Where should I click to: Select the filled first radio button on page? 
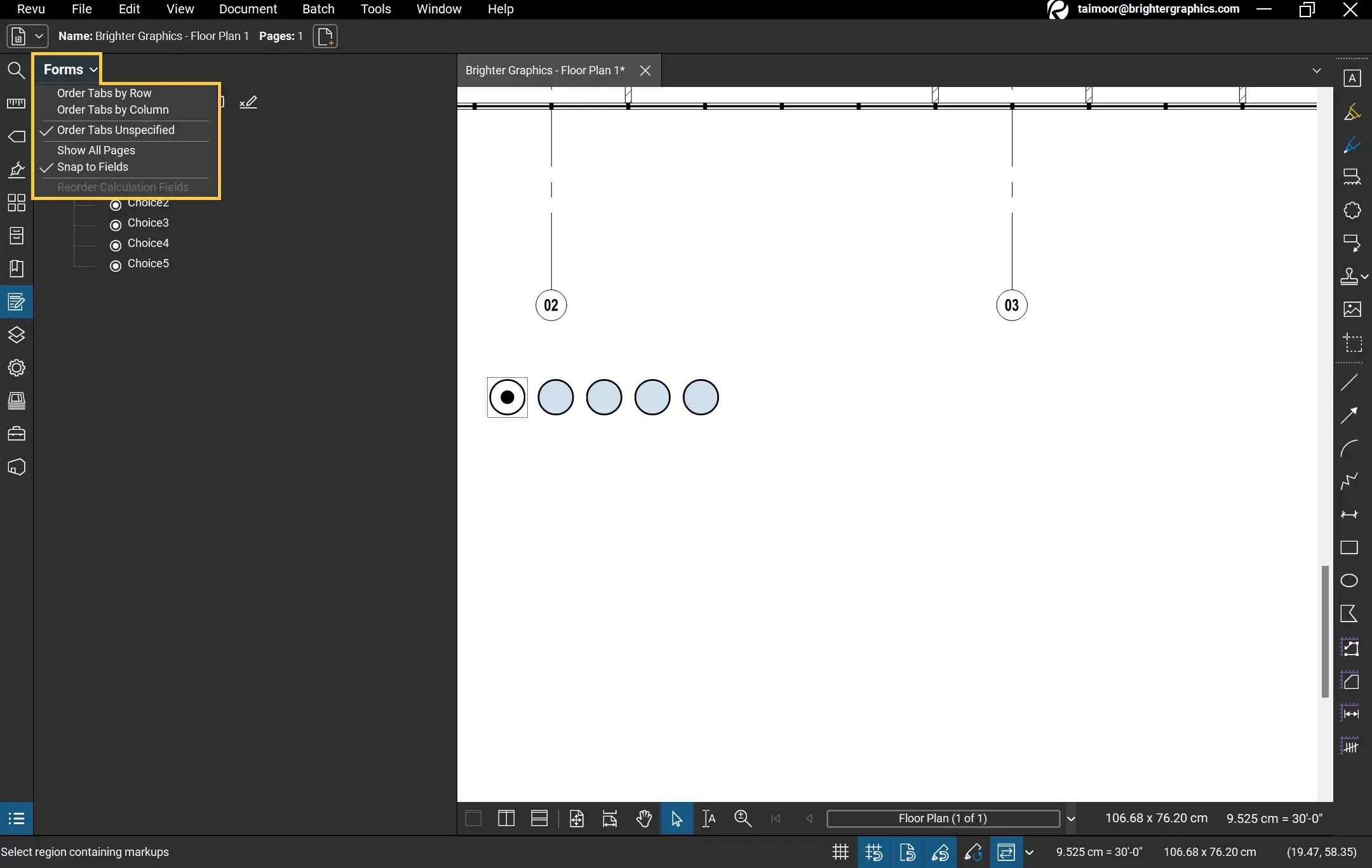click(x=507, y=397)
